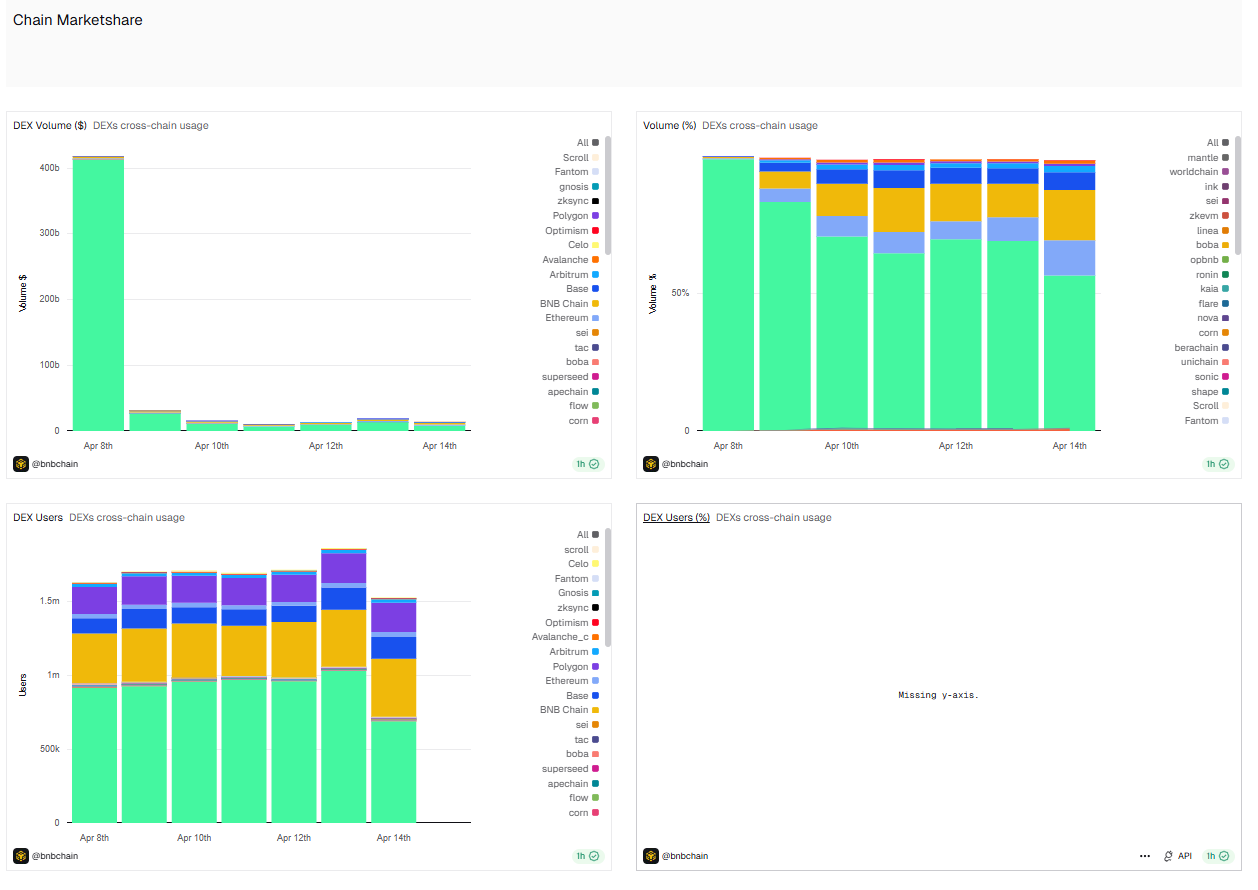Click the 1h refresh badge on DEX Users chart
The width and height of the screenshot is (1258, 890).
(x=587, y=856)
